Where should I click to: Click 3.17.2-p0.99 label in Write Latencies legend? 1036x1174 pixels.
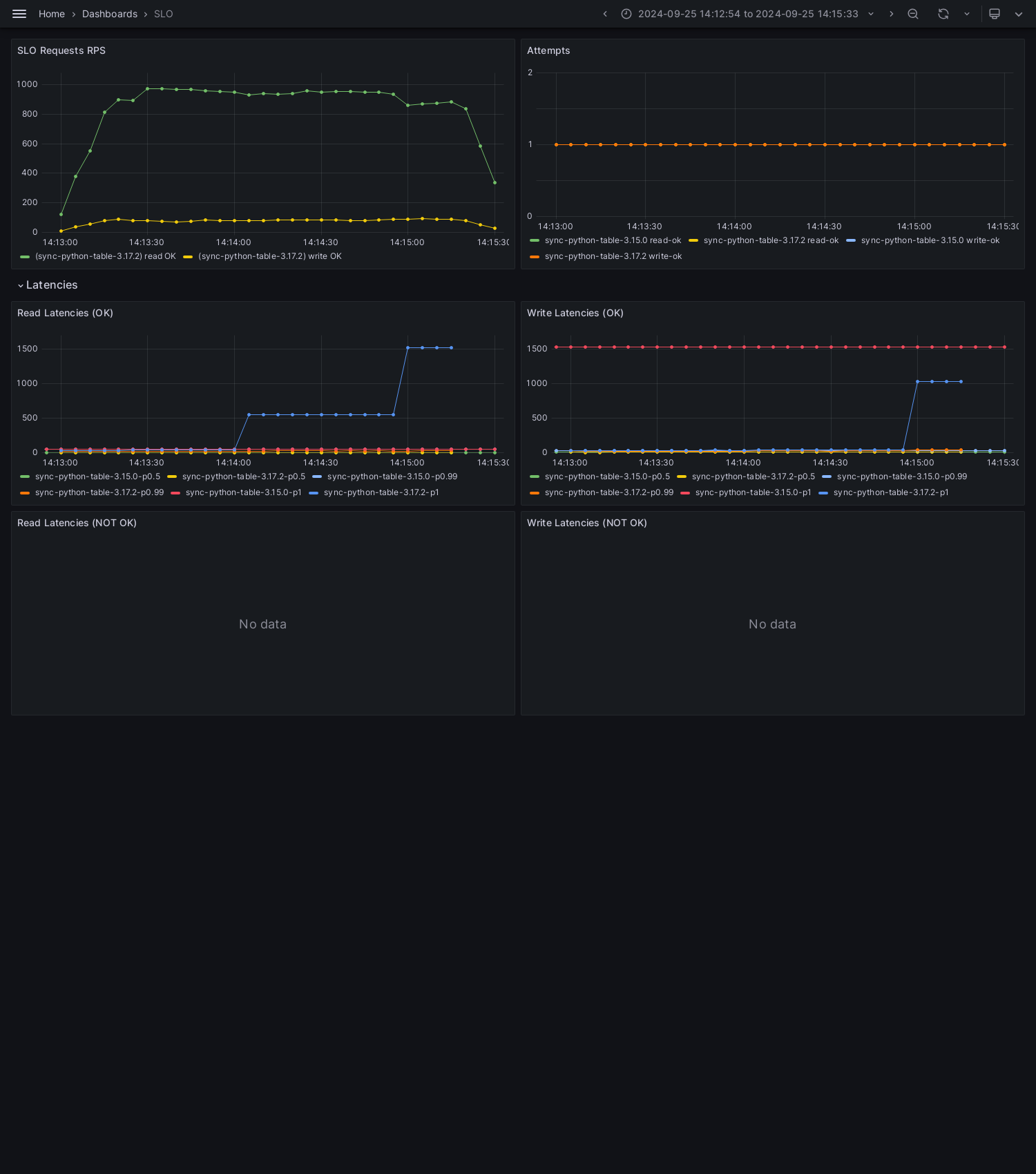click(609, 492)
